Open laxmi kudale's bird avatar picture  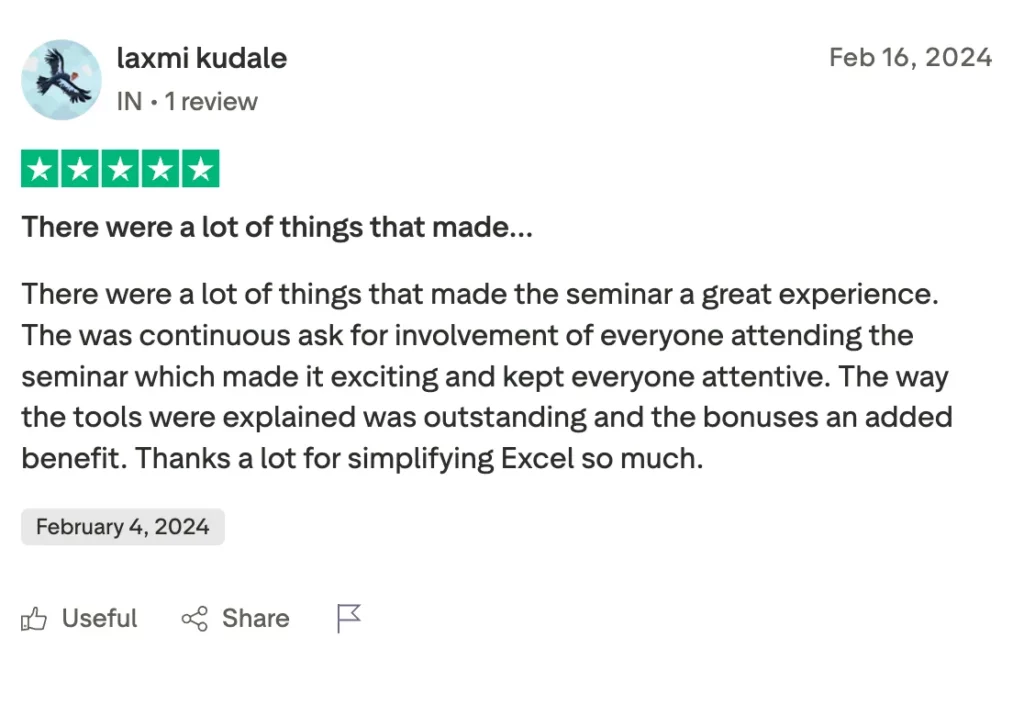pos(61,80)
